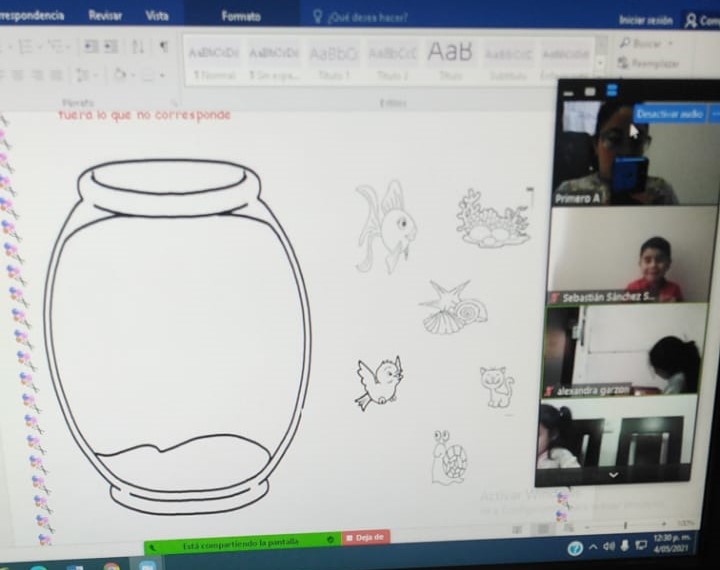Click the zoom in plus button
This screenshot has width=720, height=570.
pos(664,524)
